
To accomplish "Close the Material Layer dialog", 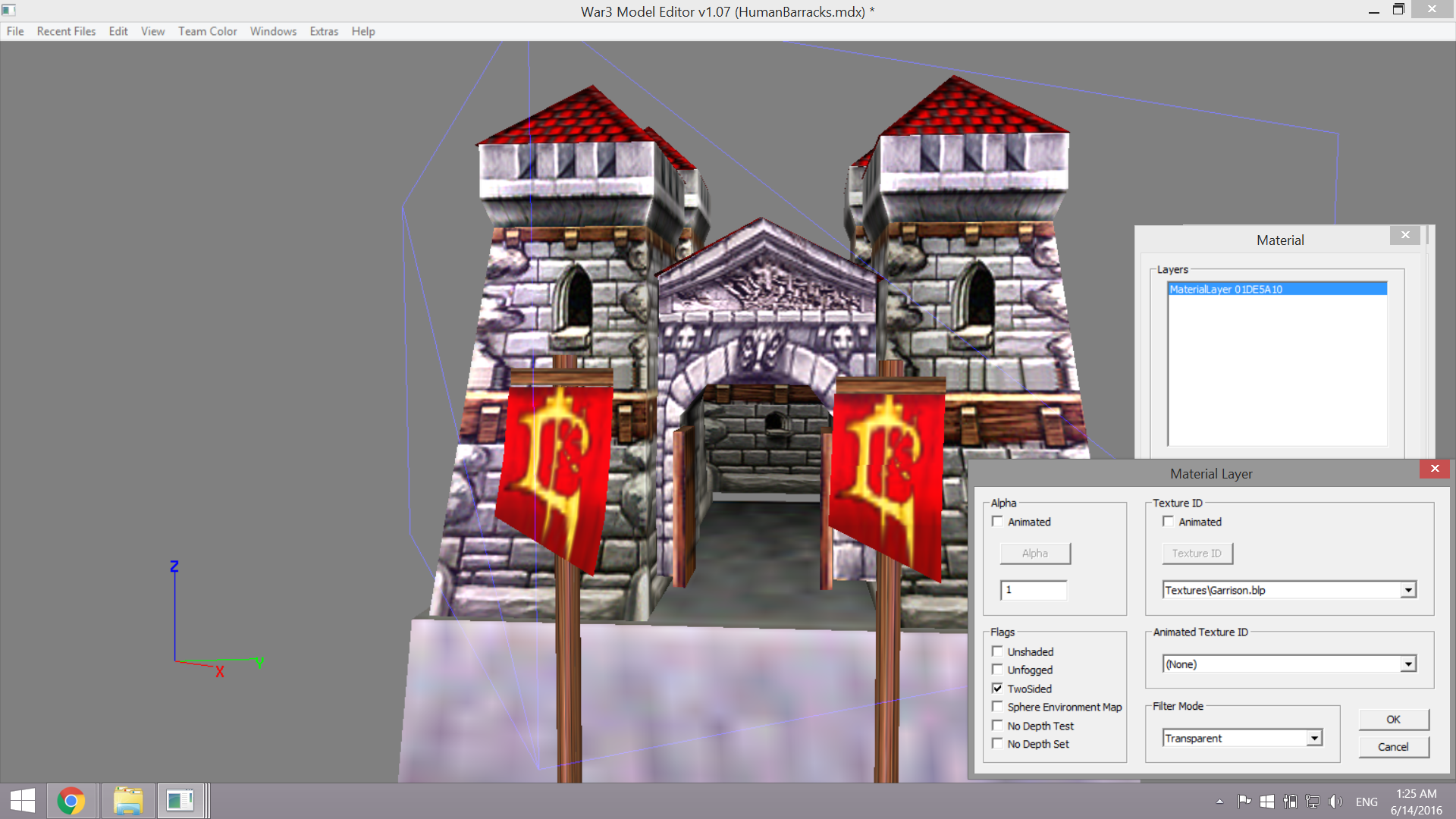I will pos(1435,469).
